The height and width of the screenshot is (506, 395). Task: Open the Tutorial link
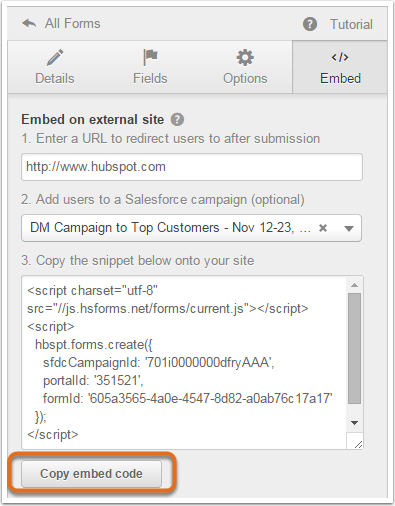[351, 24]
